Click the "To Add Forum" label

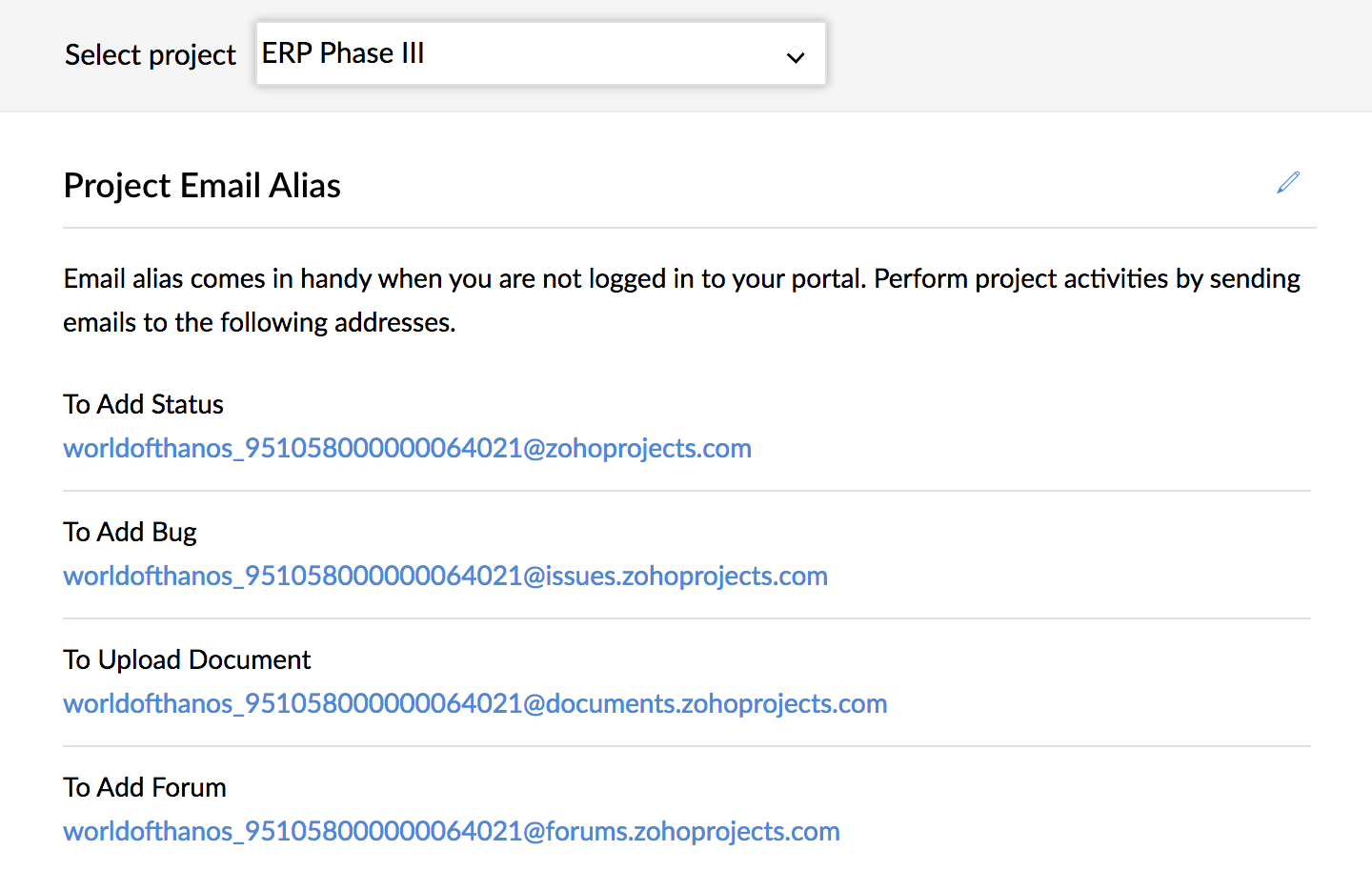[x=145, y=787]
